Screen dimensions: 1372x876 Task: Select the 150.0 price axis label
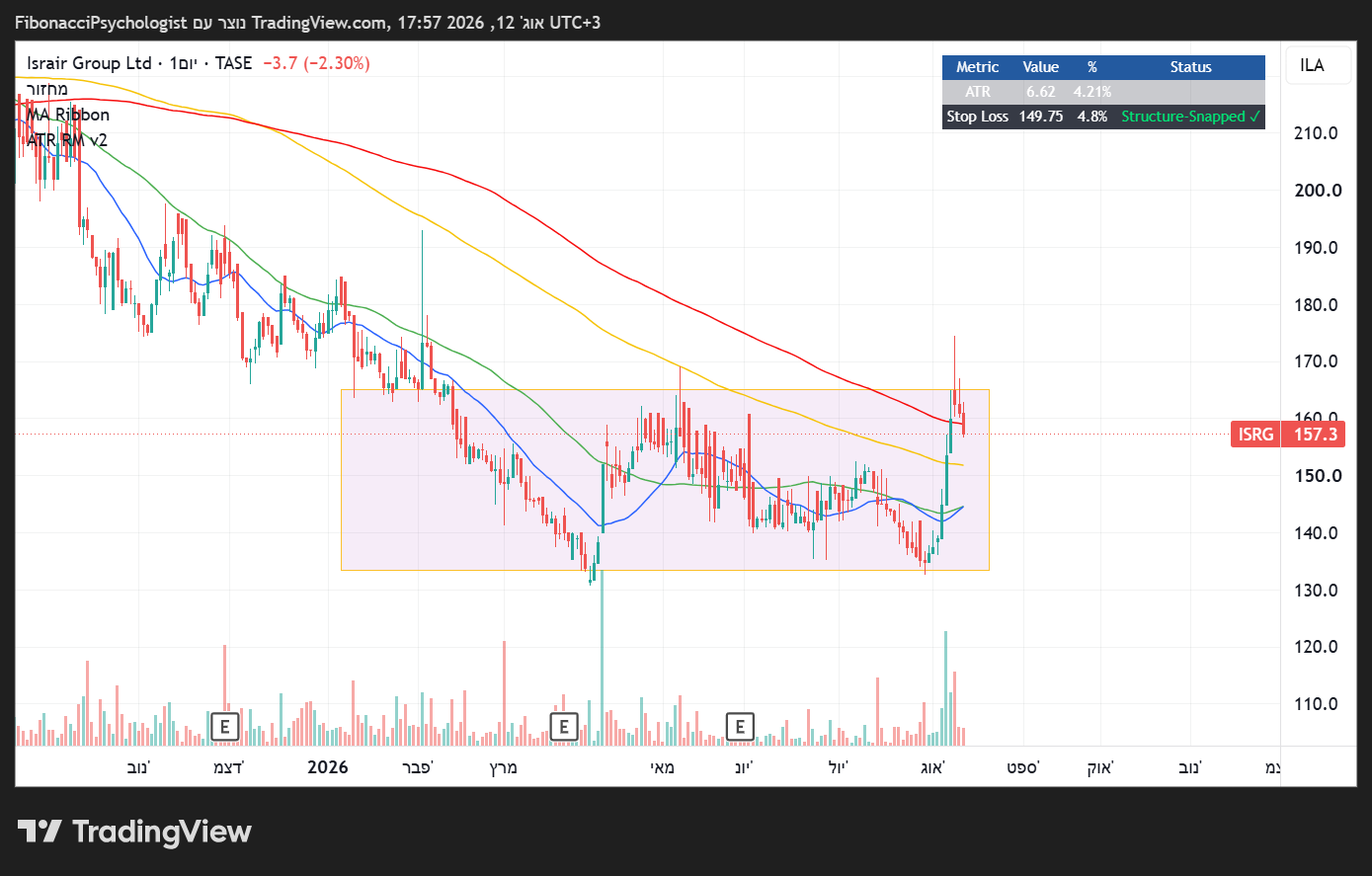1317,476
